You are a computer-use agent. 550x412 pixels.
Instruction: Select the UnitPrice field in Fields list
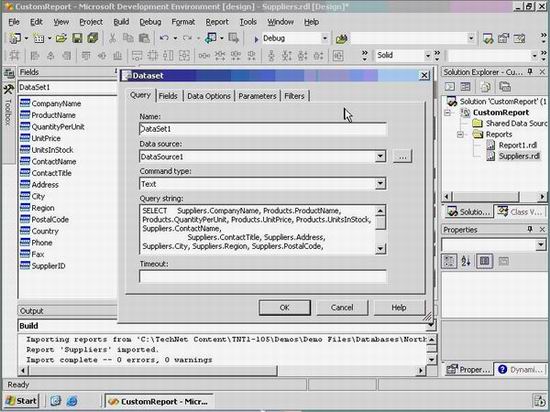coord(46,138)
